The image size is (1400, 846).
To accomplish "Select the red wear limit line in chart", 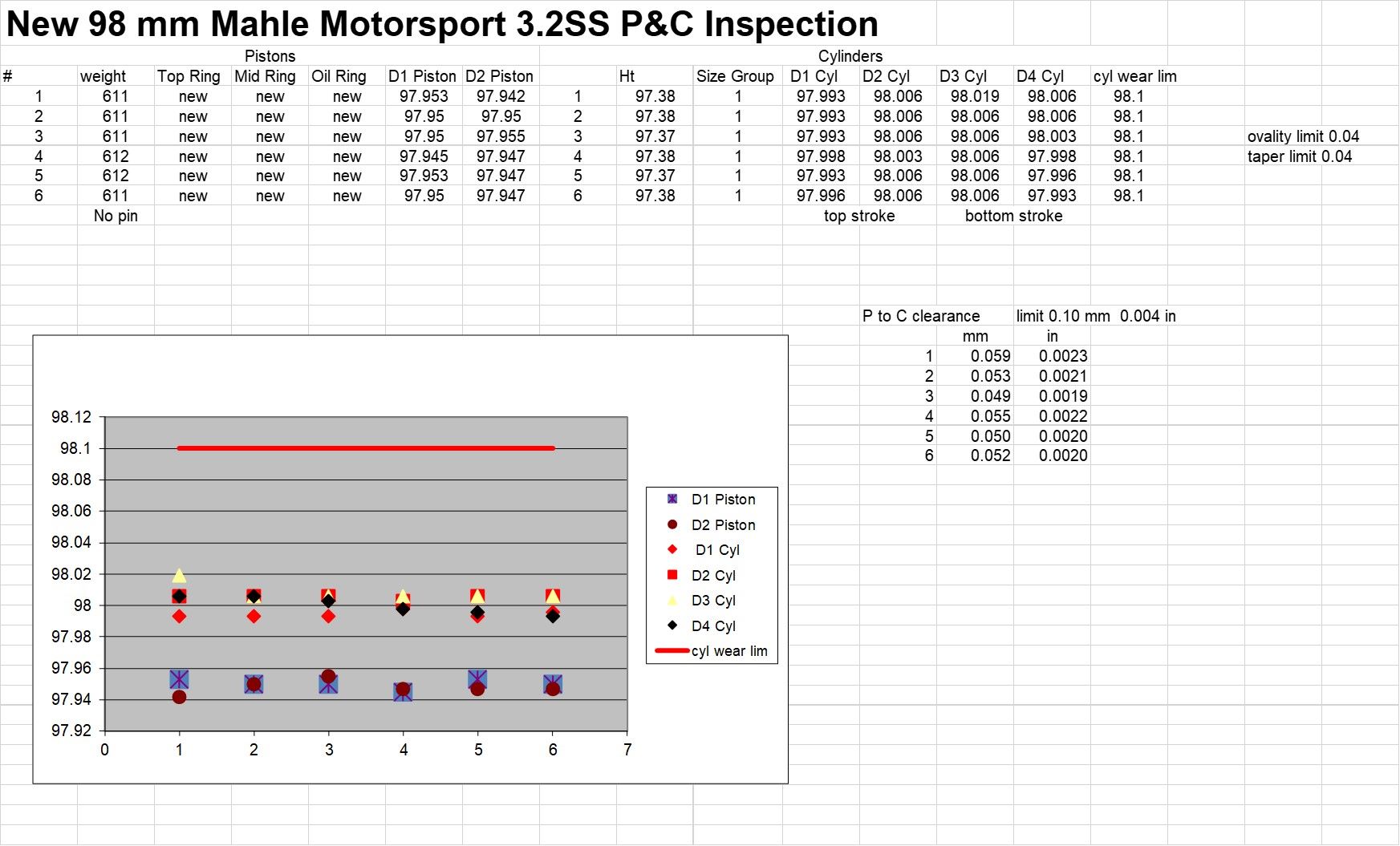I will [366, 448].
